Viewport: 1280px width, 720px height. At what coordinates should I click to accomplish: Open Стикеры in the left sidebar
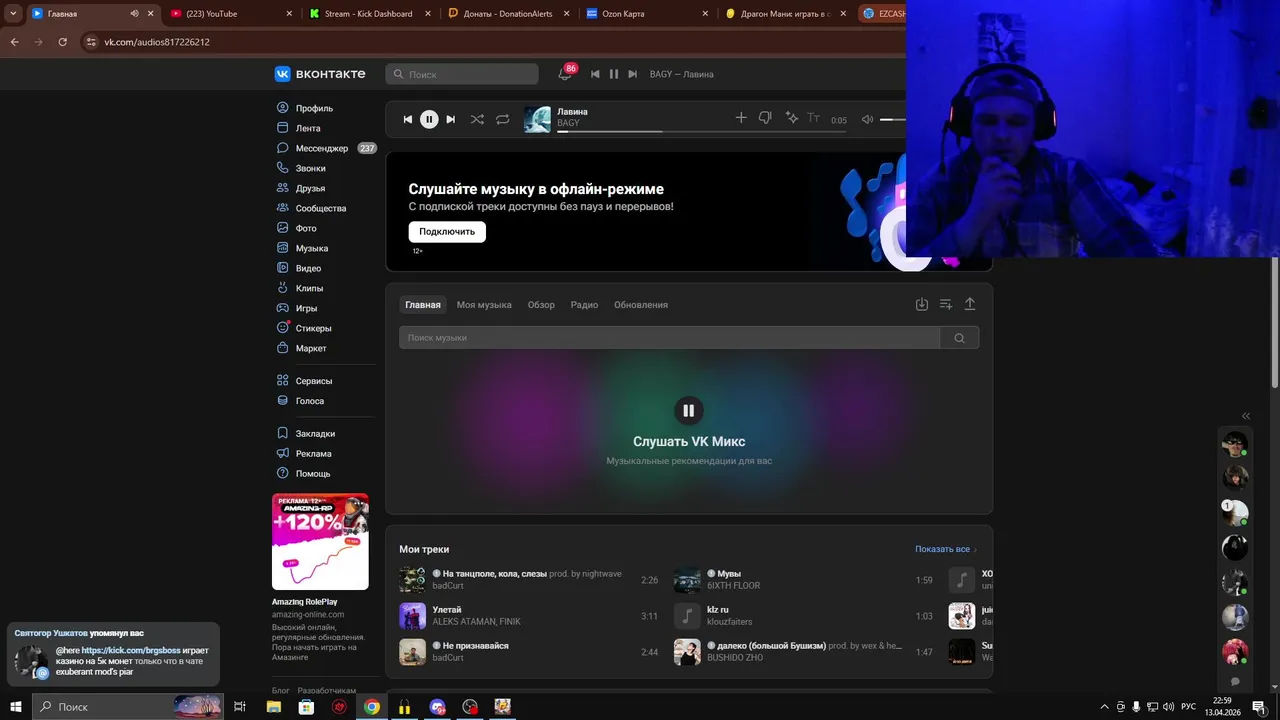coord(313,328)
